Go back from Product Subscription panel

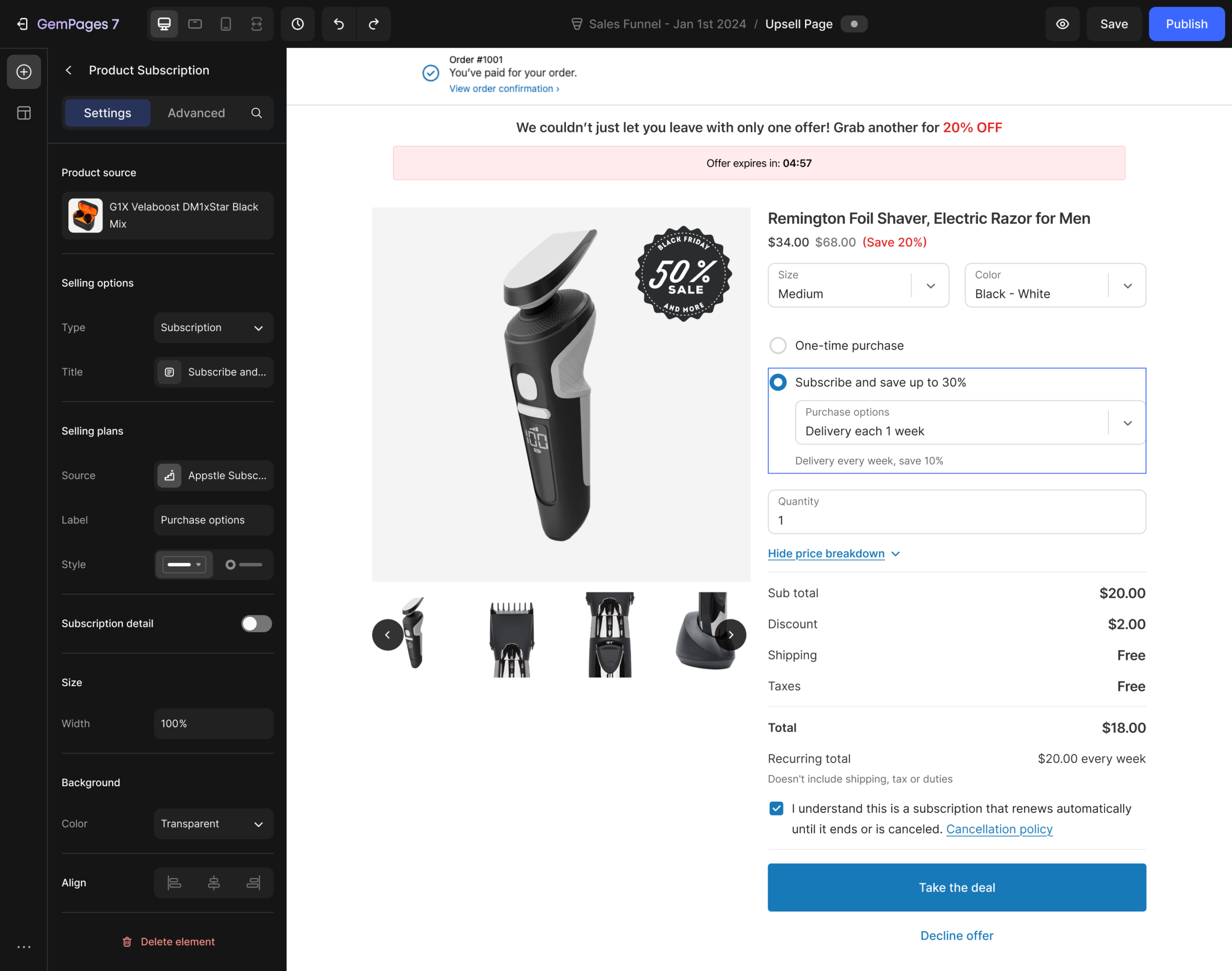coord(69,70)
